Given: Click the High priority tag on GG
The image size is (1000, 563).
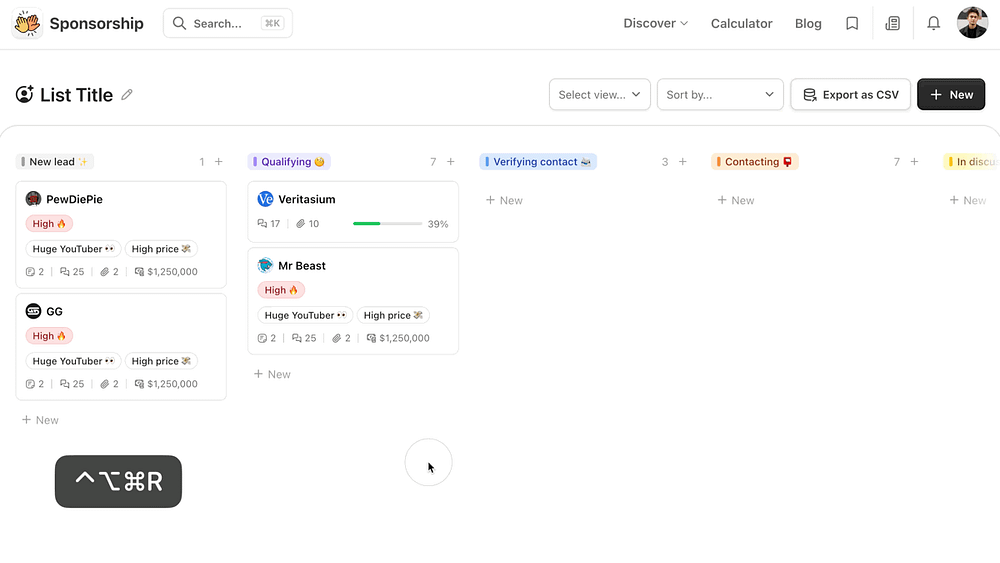Looking at the screenshot, I should click(49, 336).
